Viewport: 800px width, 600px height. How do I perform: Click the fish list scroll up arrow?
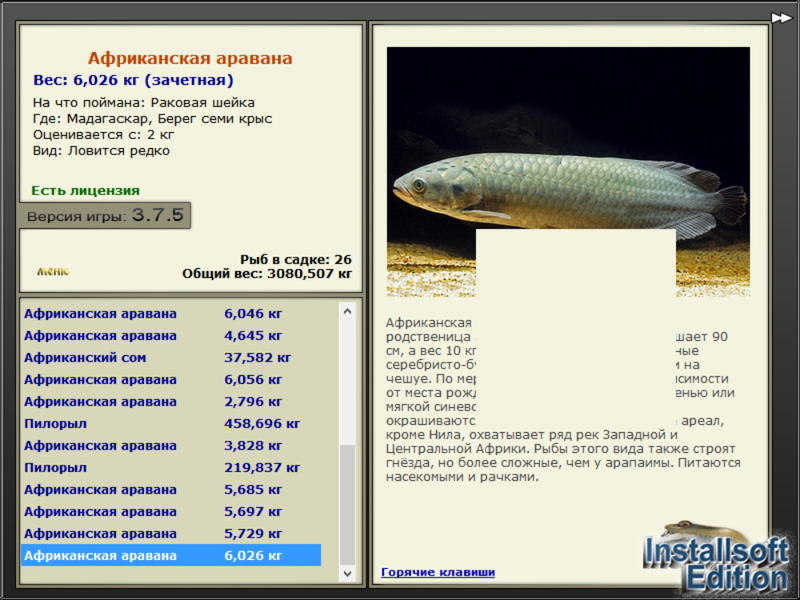[x=347, y=311]
